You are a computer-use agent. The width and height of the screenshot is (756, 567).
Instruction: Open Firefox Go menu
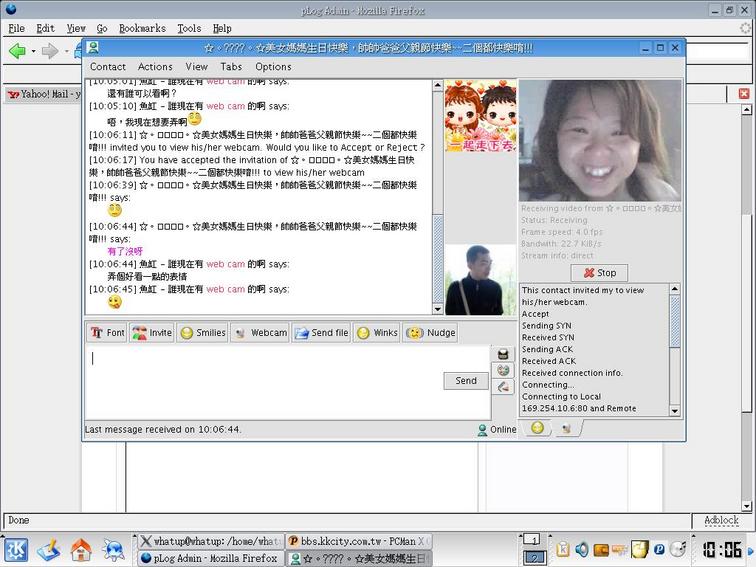[x=102, y=28]
